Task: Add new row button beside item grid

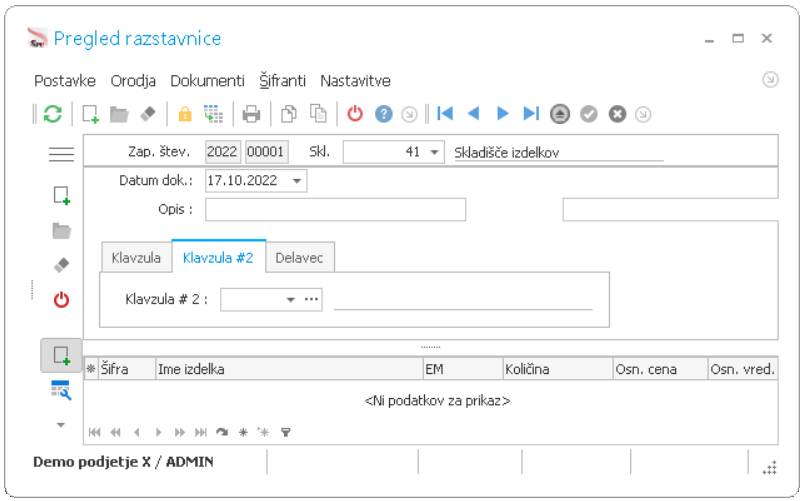Action: pyautogui.click(x=61, y=355)
